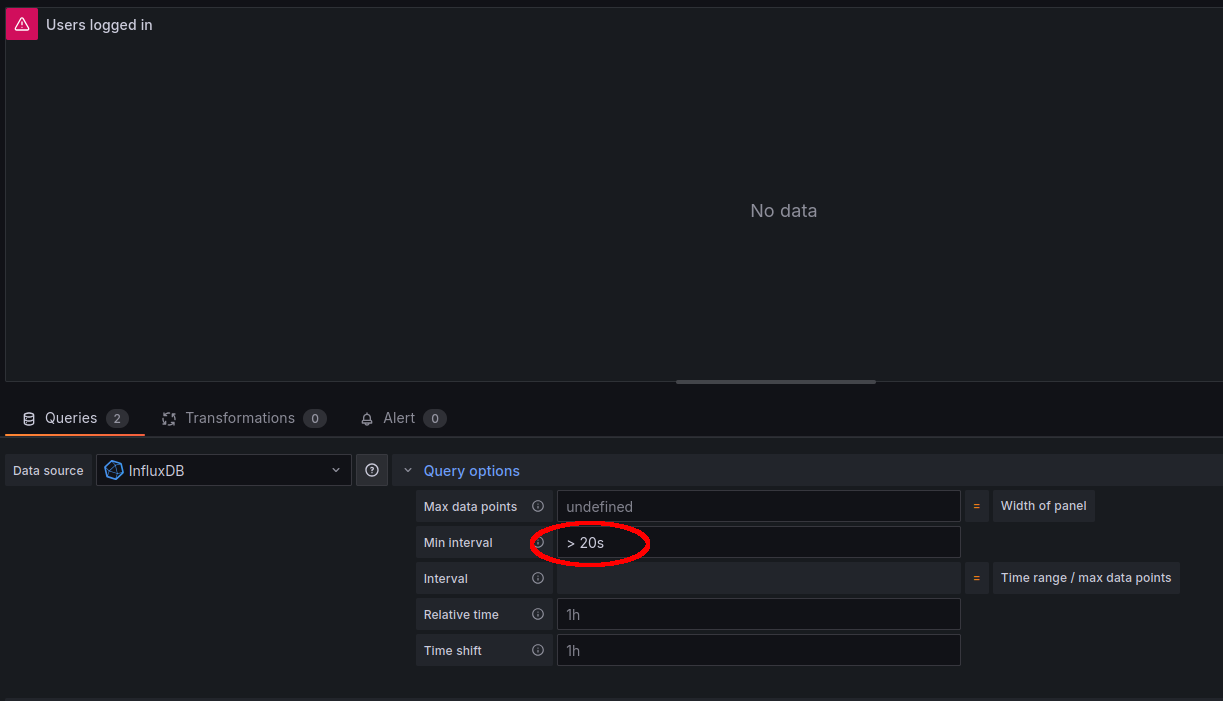Switch to the Queries tab
Image resolution: width=1223 pixels, height=701 pixels.
75,418
